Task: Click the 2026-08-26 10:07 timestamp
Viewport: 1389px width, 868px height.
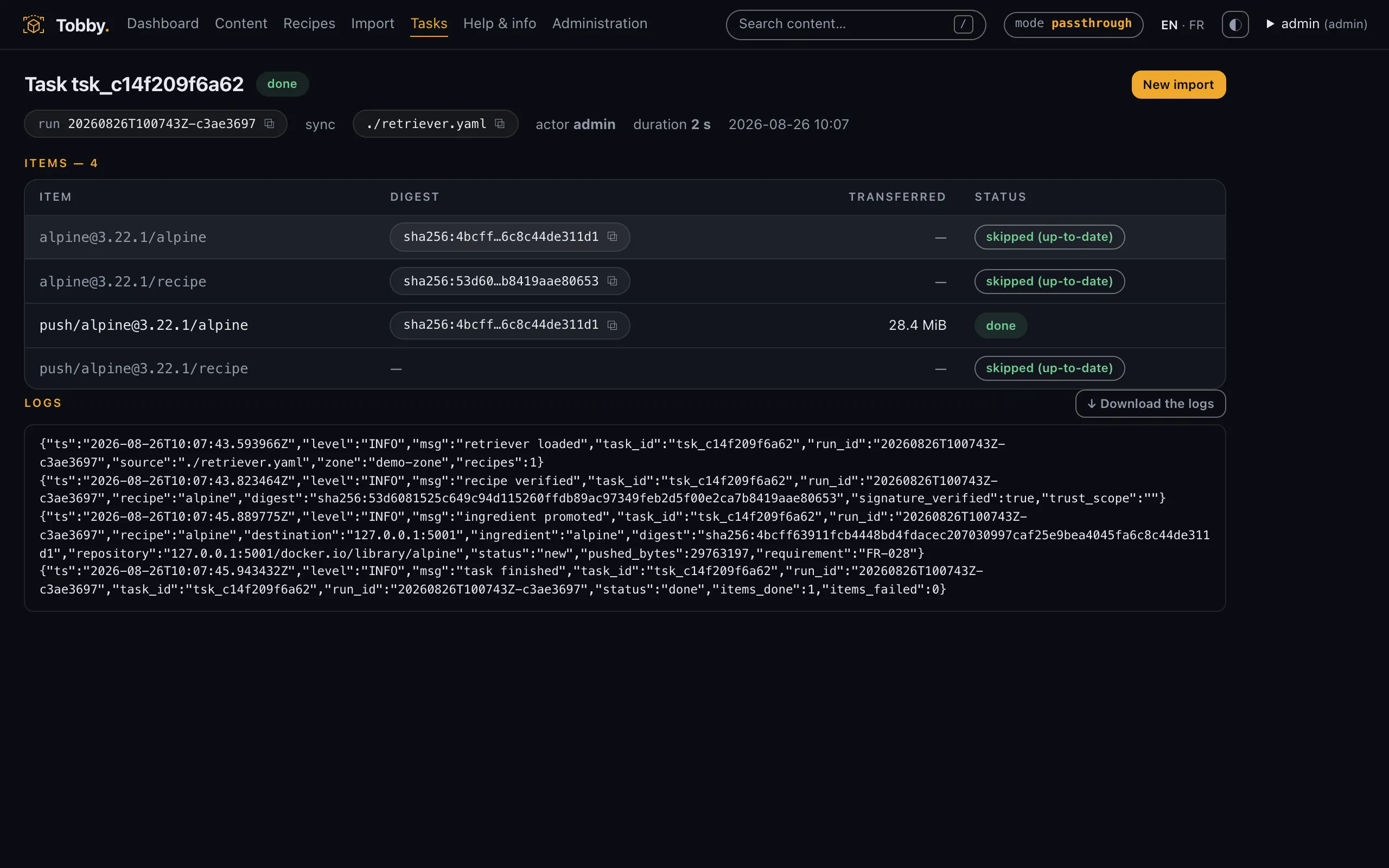Action: [788, 124]
